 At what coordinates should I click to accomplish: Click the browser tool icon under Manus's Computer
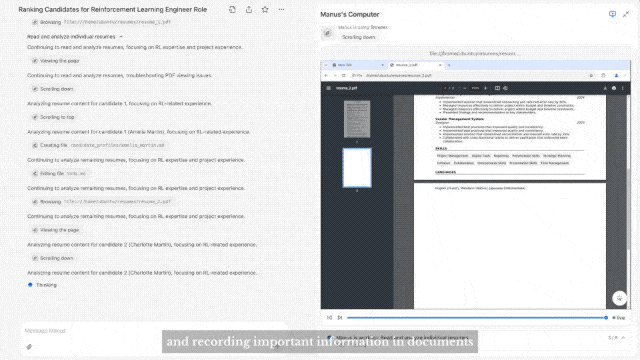coord(327,33)
